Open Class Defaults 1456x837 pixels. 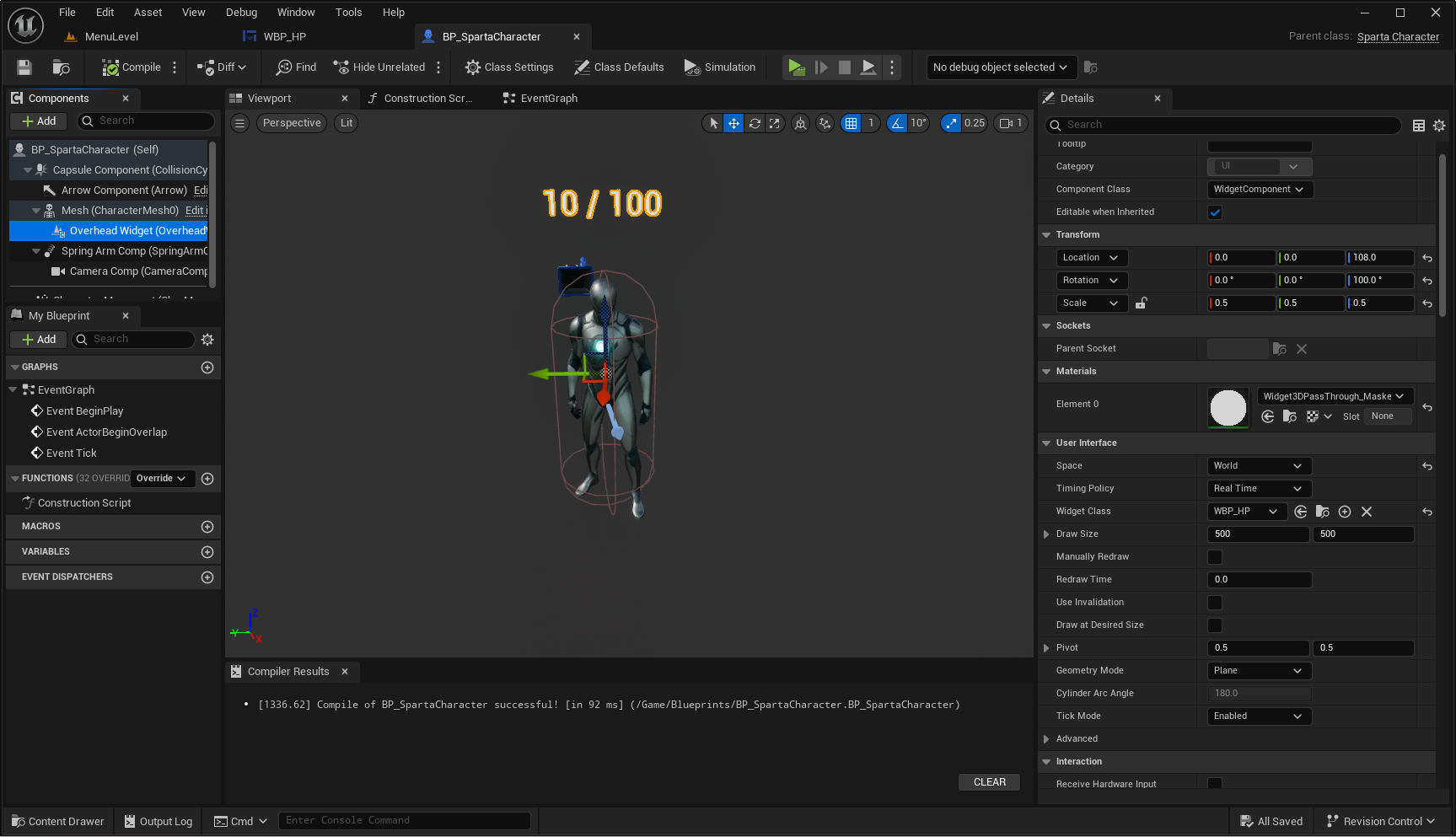(619, 67)
